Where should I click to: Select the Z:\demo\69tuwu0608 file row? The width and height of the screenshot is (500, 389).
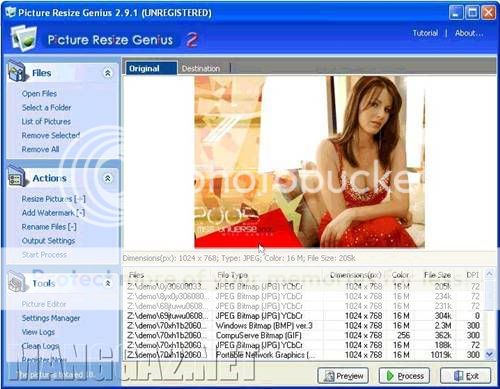(x=304, y=315)
